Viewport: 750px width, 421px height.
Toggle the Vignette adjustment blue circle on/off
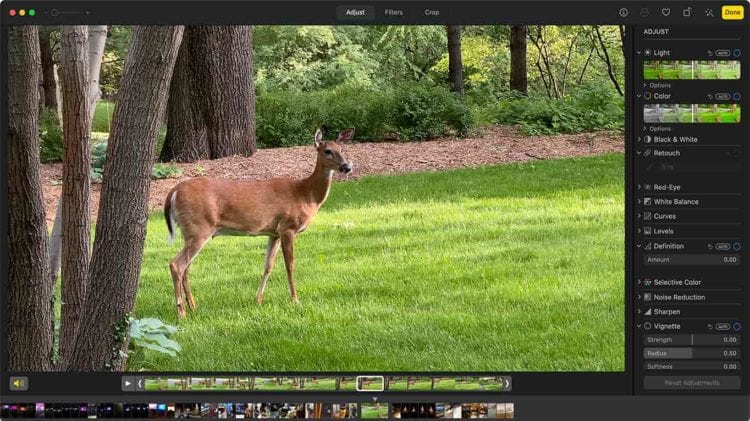(x=737, y=326)
